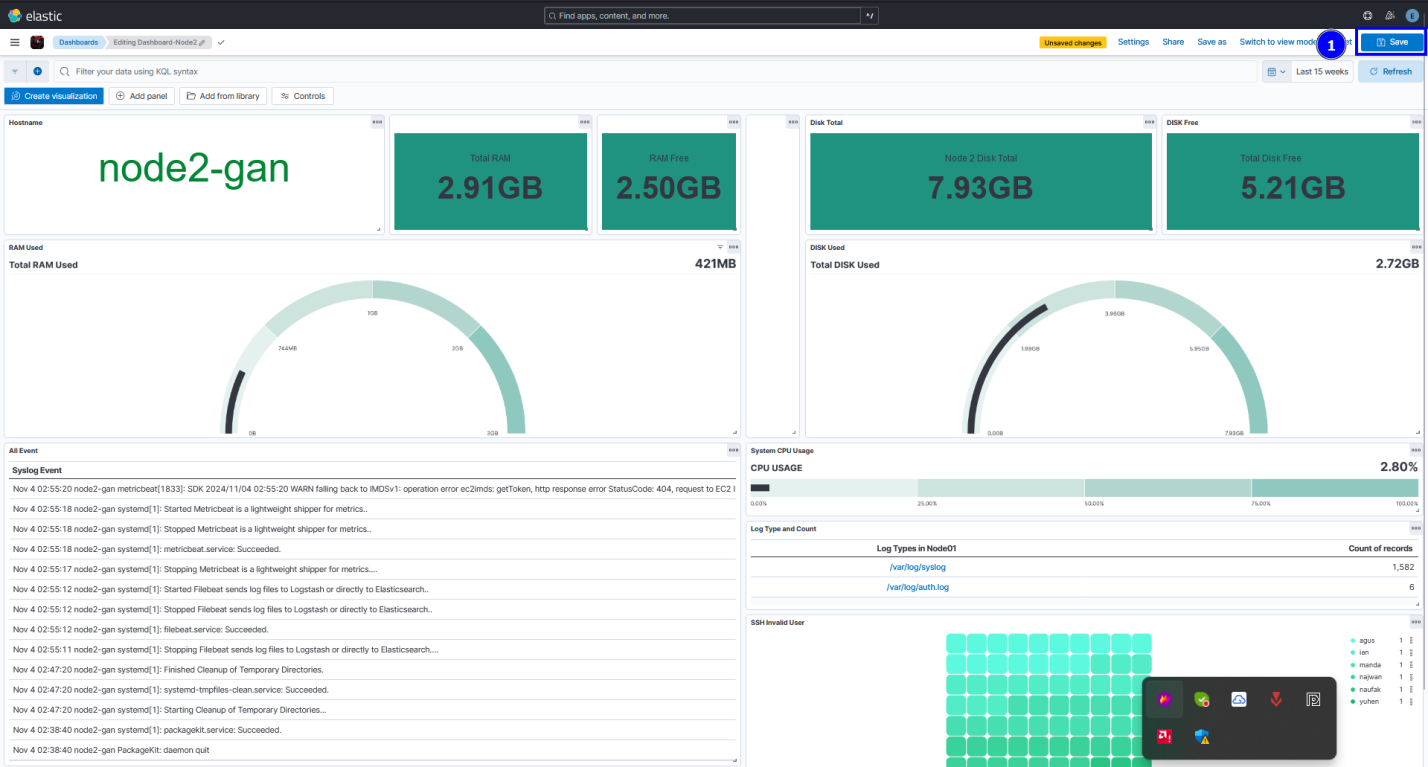Open the Settings menu item
Screen dimensions: 1428x767
click(x=1133, y=42)
